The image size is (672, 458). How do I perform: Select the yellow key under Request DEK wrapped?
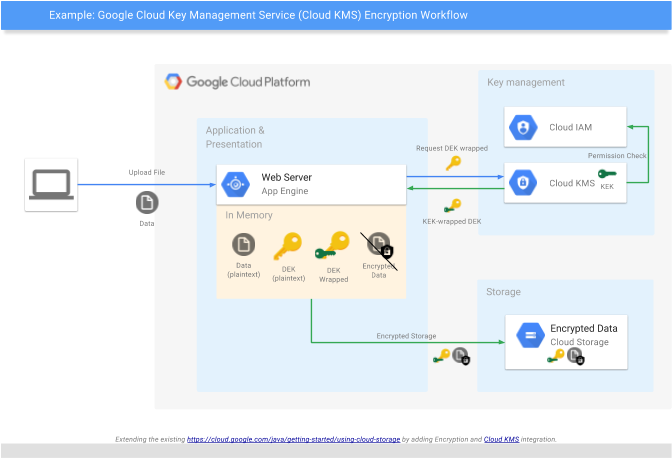pos(453,163)
